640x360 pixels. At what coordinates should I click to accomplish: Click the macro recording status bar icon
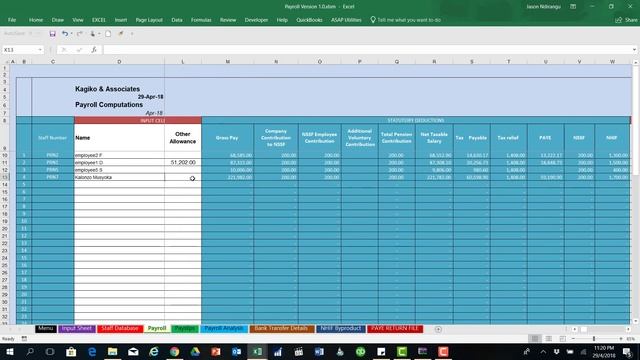(24, 339)
